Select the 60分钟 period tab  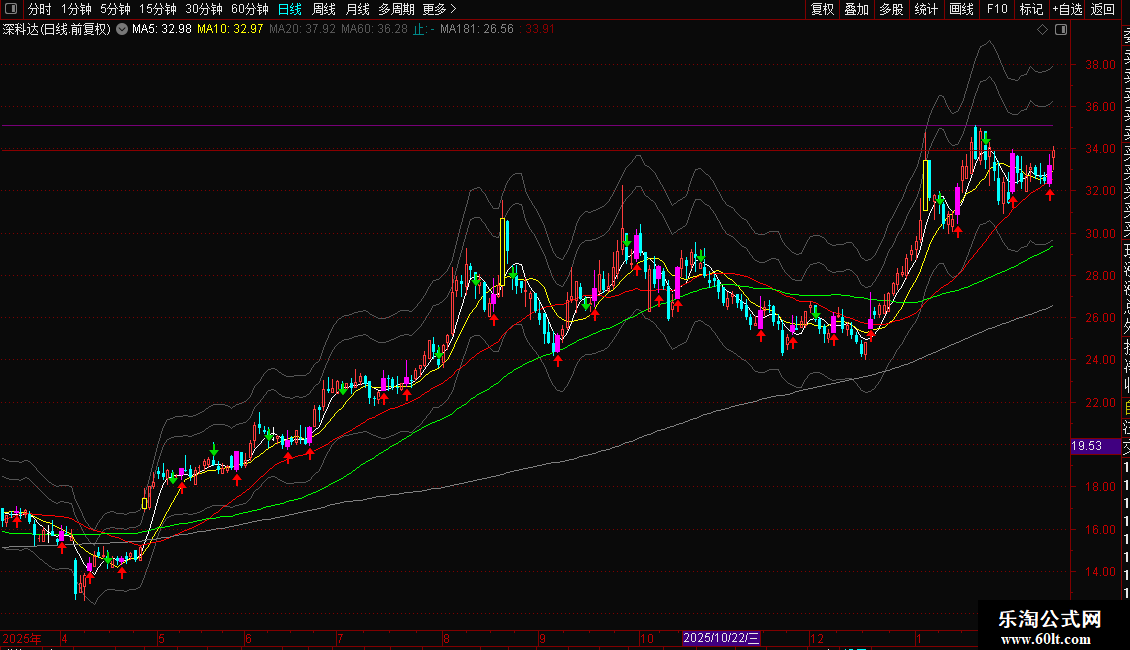pyautogui.click(x=249, y=9)
